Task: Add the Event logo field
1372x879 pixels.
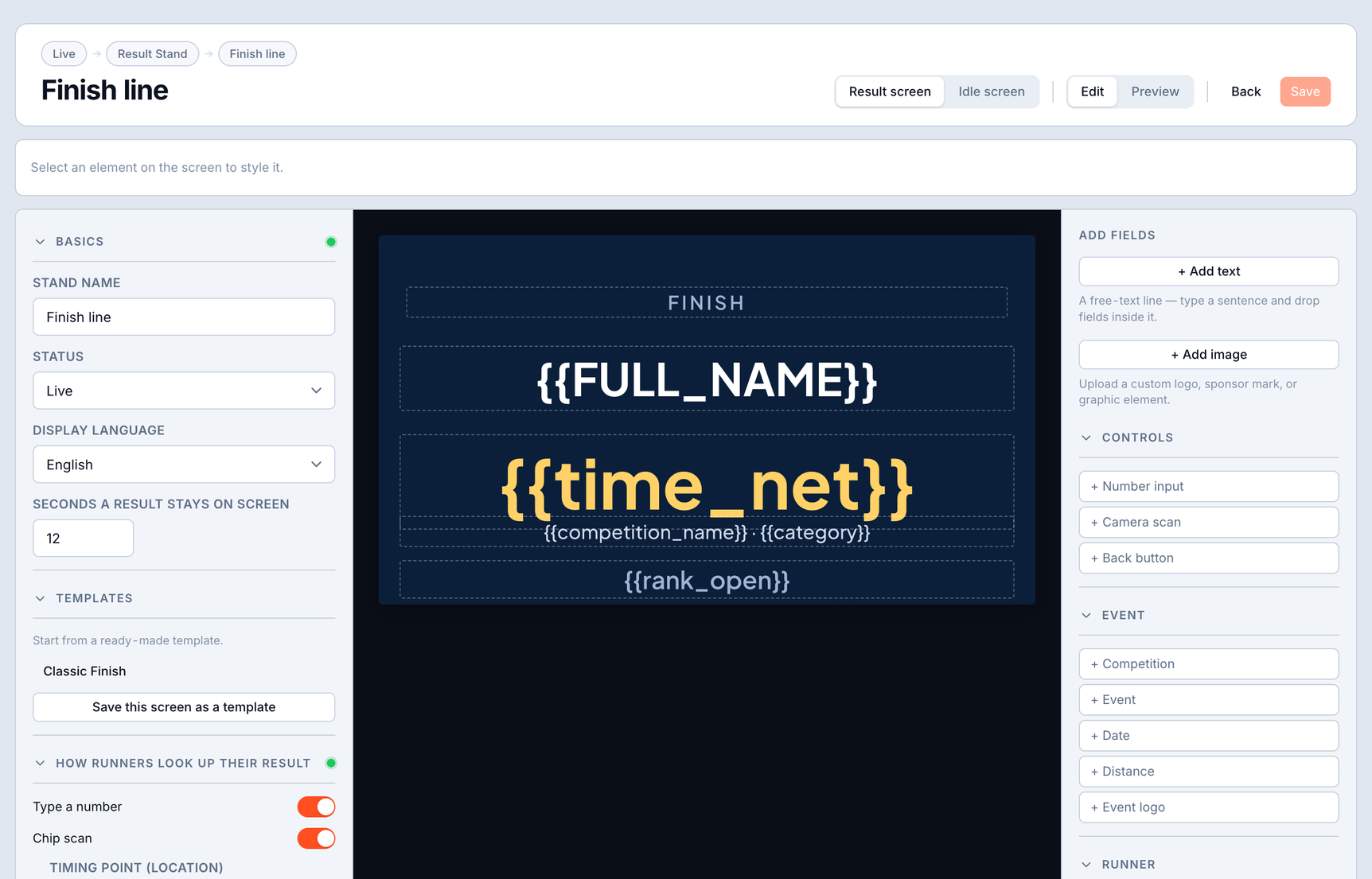Action: [1209, 807]
